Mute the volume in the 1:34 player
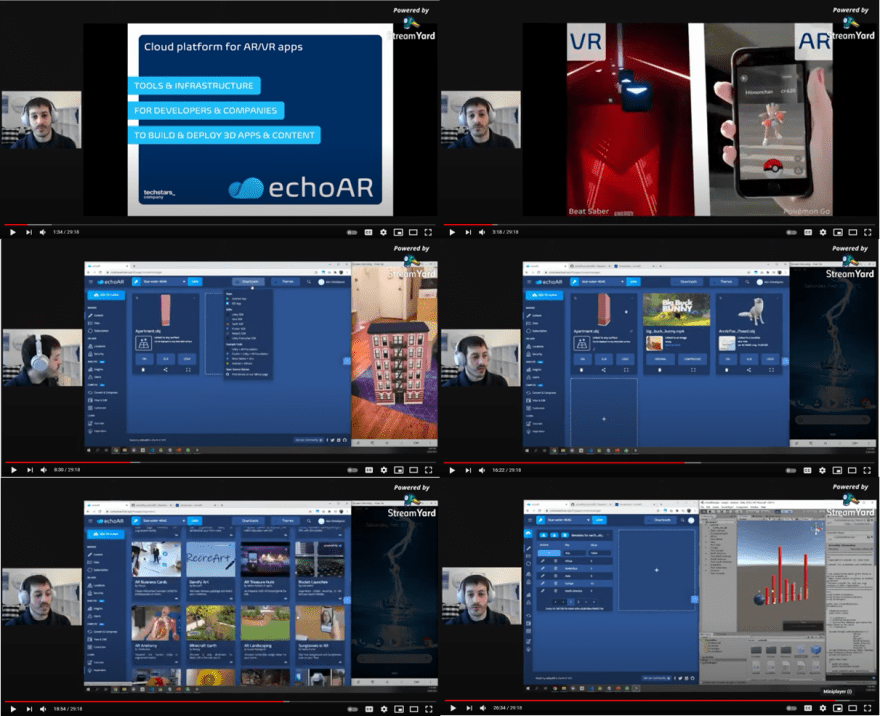 click(x=43, y=232)
